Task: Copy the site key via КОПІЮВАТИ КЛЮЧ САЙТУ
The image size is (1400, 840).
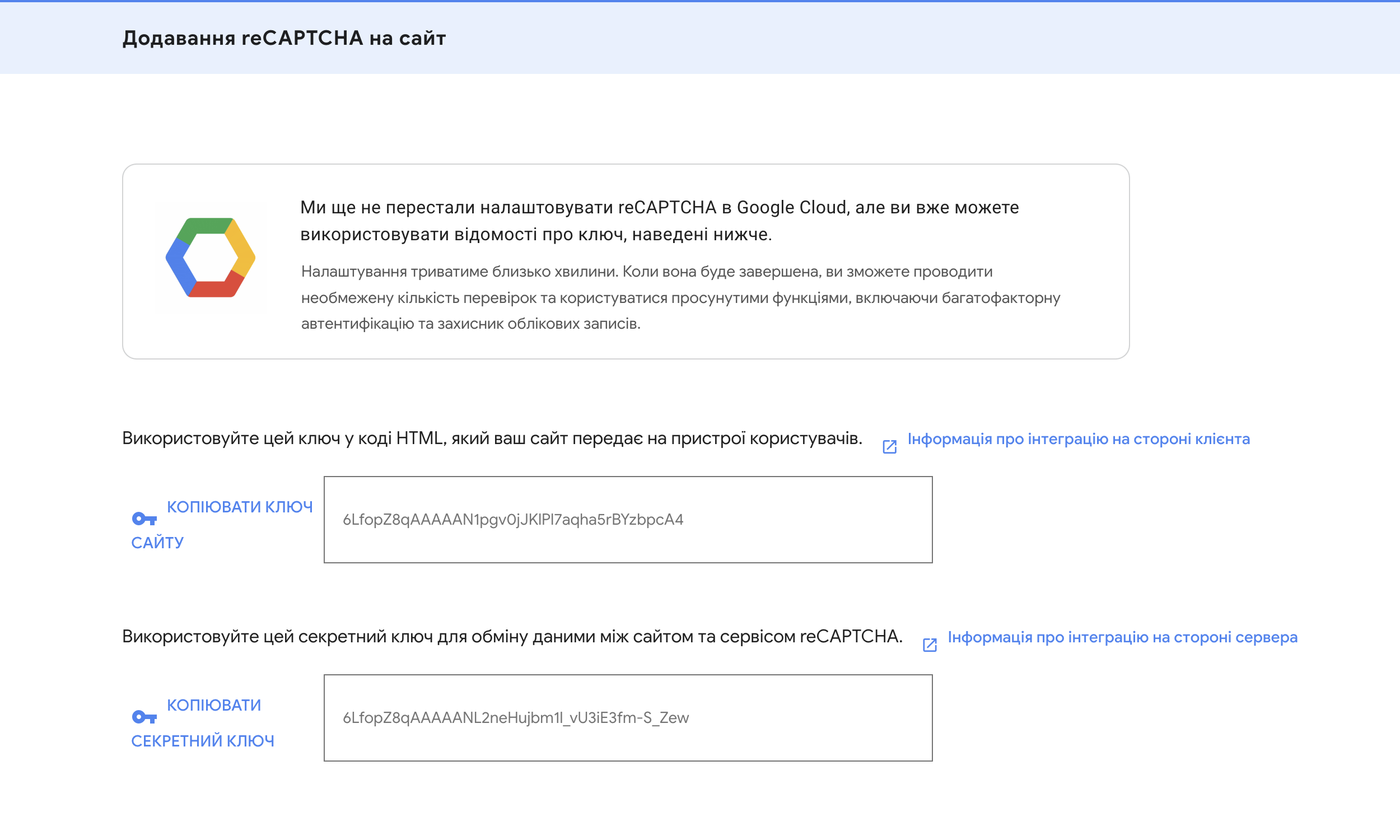Action: pyautogui.click(x=222, y=524)
